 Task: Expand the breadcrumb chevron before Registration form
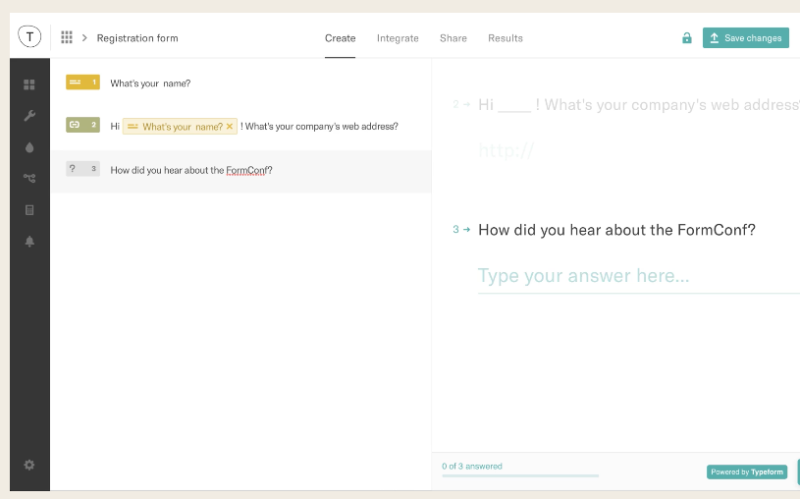point(84,38)
